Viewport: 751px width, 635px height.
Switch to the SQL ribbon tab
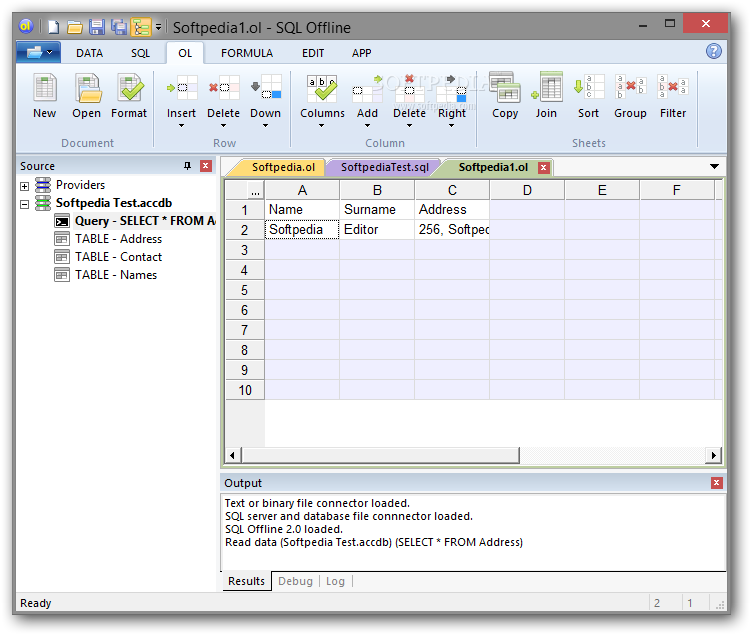(140, 53)
